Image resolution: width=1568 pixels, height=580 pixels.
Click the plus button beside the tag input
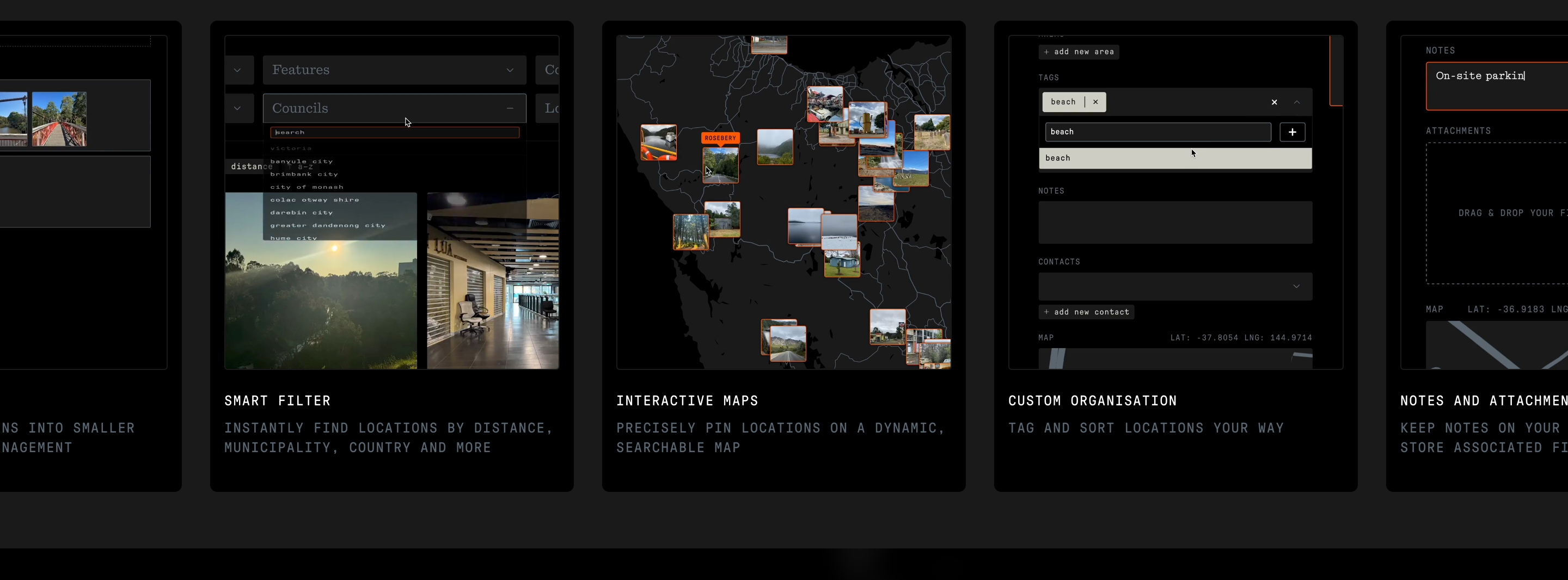[1291, 132]
